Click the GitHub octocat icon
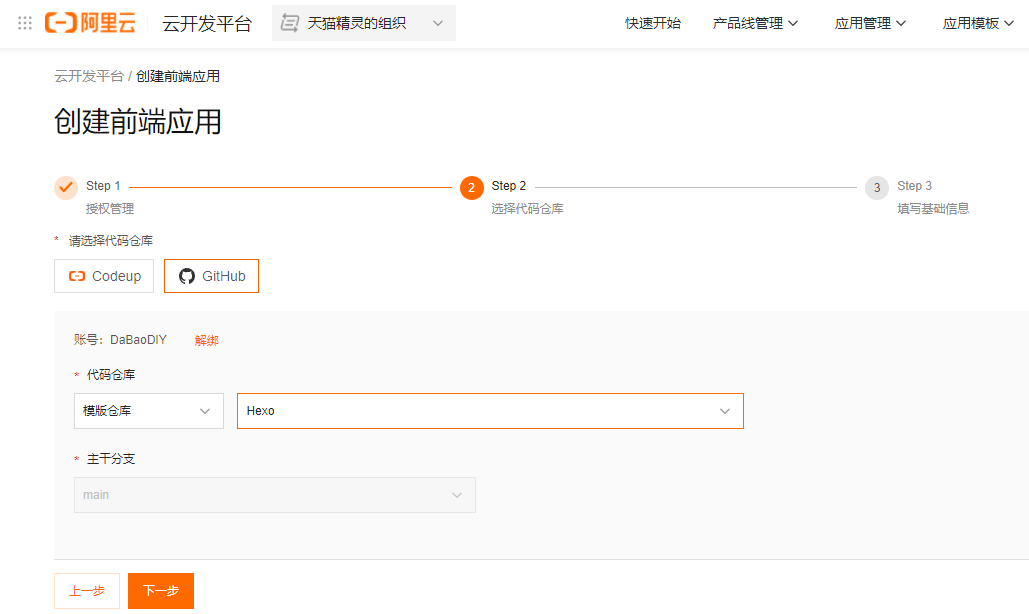Image resolution: width=1029 pixels, height=614 pixels. [x=187, y=276]
